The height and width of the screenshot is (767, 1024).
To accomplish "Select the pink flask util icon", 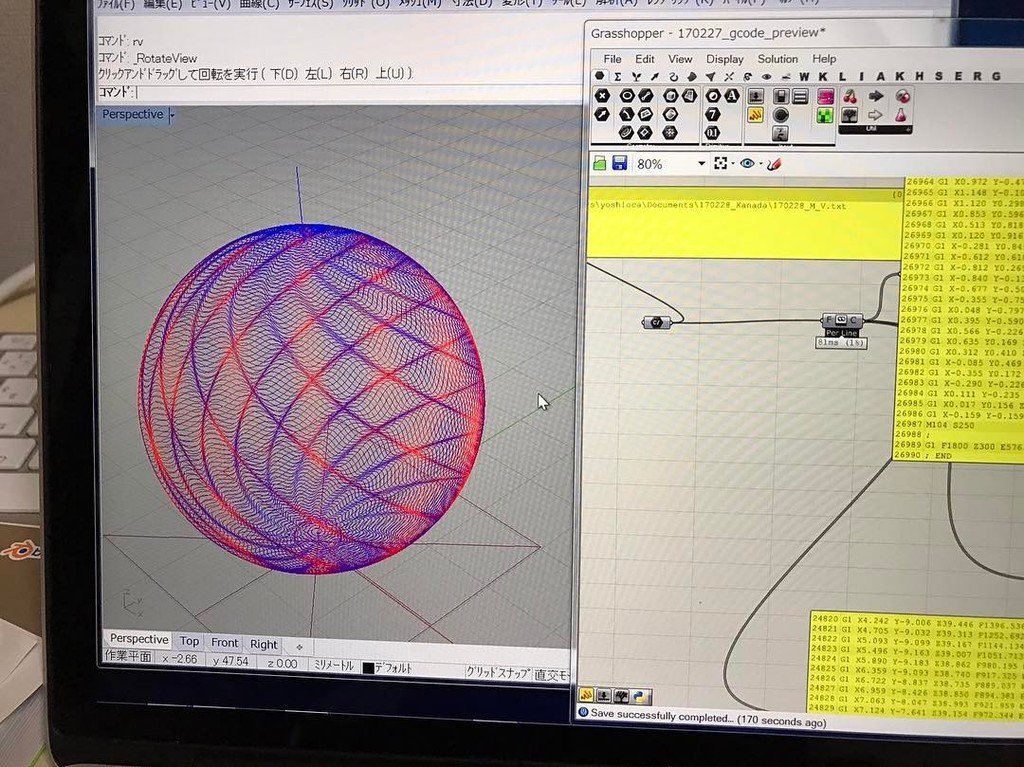I will [901, 116].
